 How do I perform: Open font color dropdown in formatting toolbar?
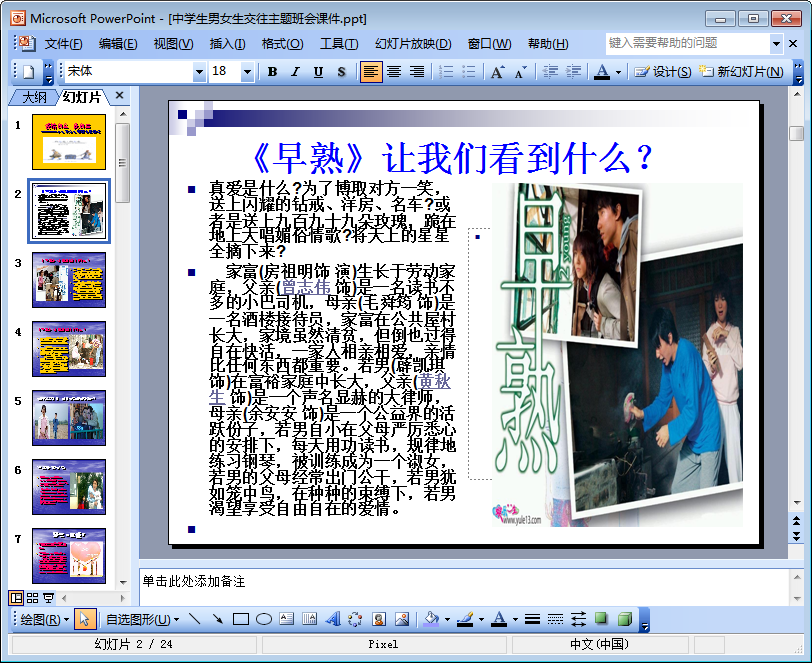pyautogui.click(x=618, y=73)
